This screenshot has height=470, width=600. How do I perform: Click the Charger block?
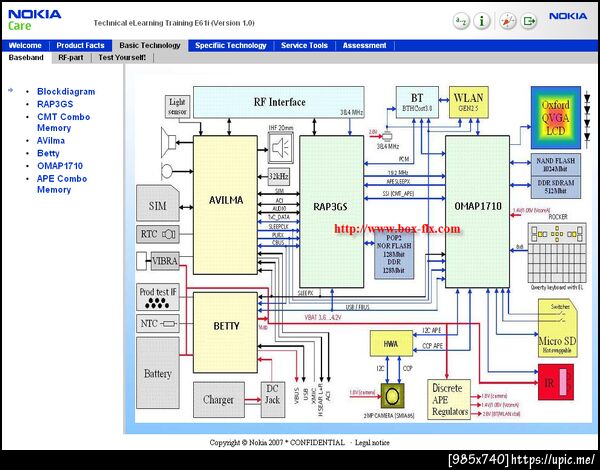[x=218, y=400]
